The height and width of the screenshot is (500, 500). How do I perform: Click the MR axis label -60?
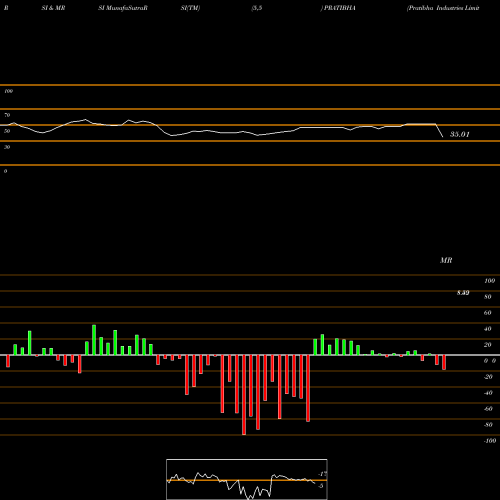488,409
